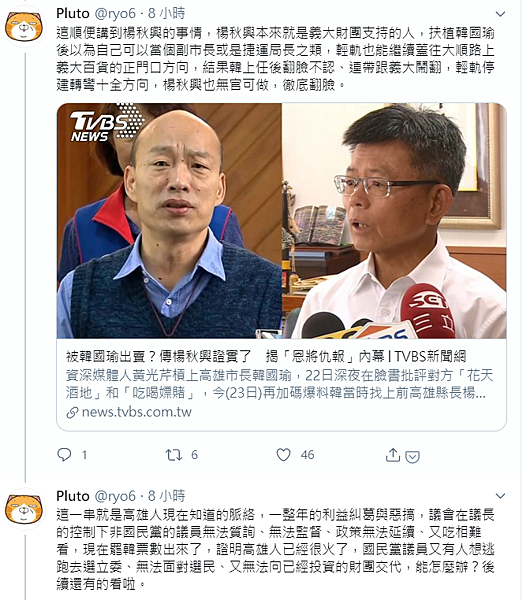Expand first tweet's options chevron
This screenshot has height=600, width=530.
tap(500, 15)
